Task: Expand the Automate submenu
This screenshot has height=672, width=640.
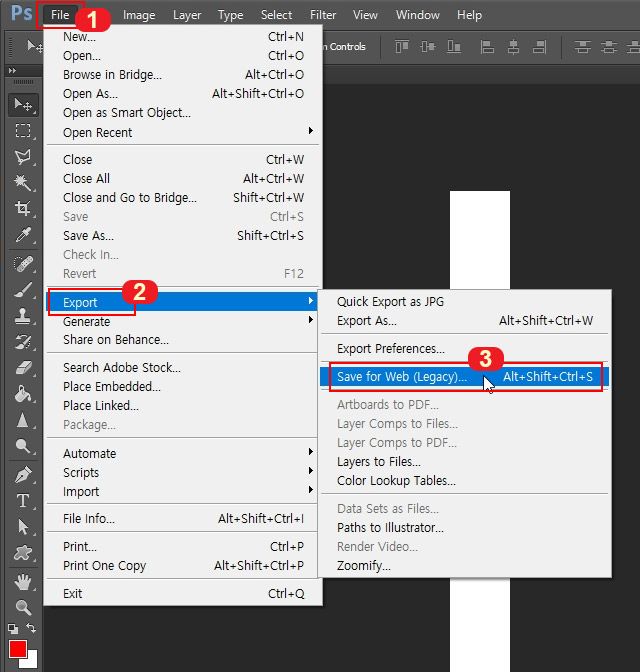Action: (183, 453)
